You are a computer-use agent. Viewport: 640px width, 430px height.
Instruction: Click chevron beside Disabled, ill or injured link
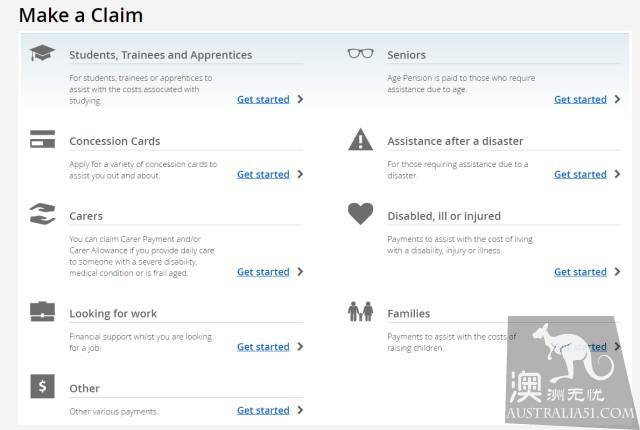[617, 272]
